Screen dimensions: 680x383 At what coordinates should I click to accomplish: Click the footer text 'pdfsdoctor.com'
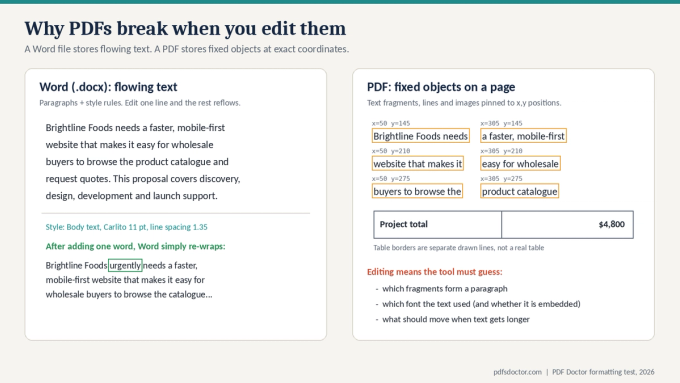(x=517, y=372)
